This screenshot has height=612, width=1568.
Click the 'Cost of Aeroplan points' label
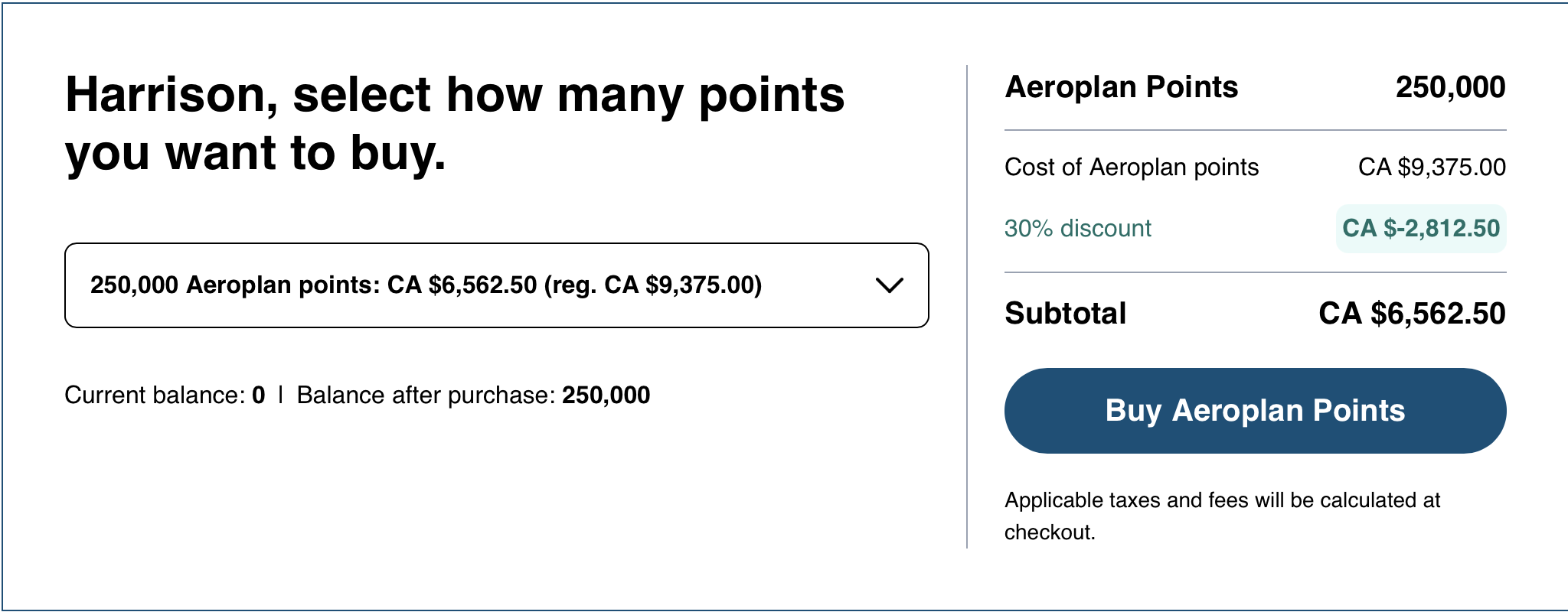1131,167
